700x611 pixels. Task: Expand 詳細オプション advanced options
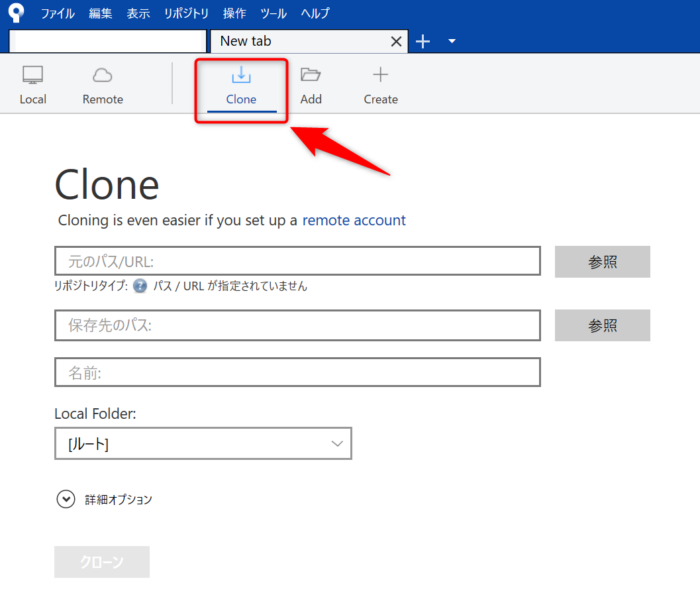click(66, 499)
